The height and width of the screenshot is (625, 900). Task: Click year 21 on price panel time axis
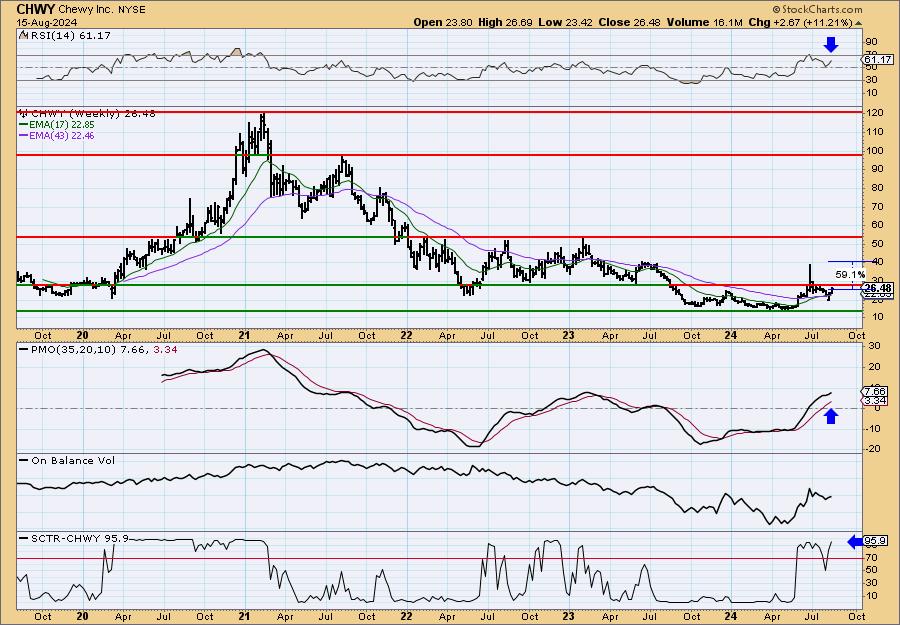click(x=245, y=335)
